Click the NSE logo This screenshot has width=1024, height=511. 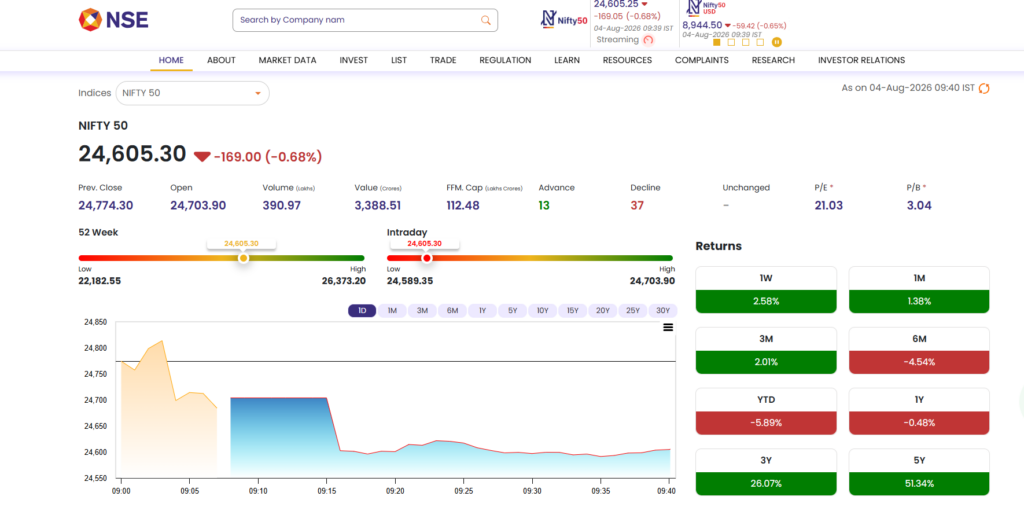[x=114, y=20]
